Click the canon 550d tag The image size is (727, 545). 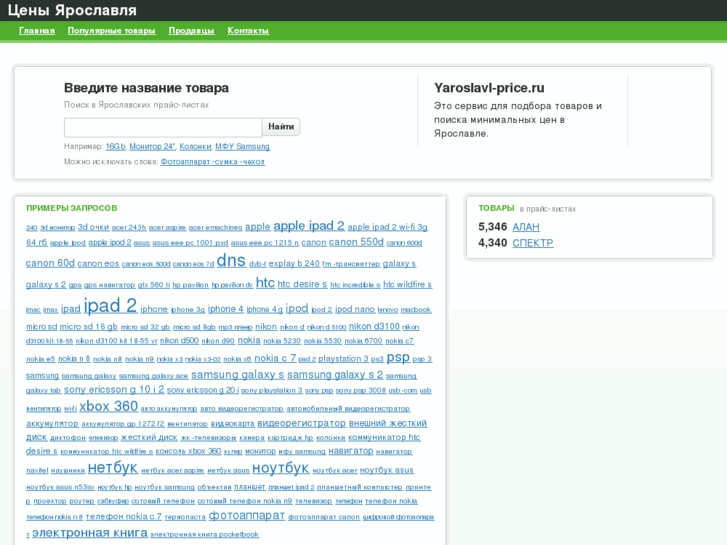[x=356, y=242]
